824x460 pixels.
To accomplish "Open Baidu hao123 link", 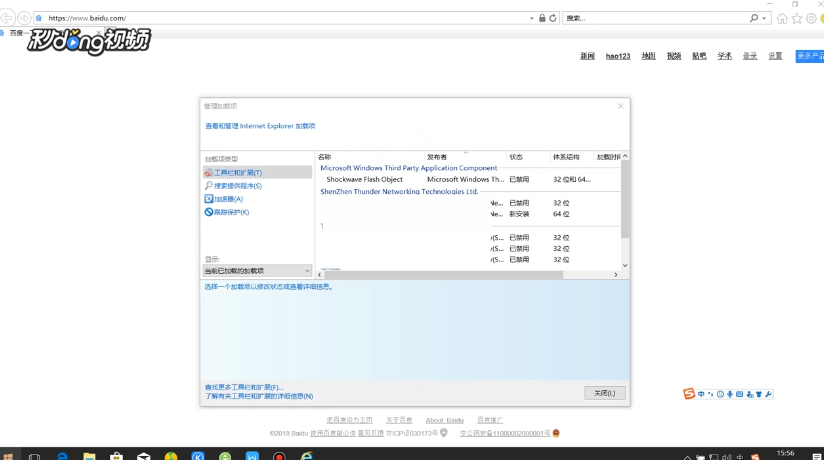I will 618,56.
